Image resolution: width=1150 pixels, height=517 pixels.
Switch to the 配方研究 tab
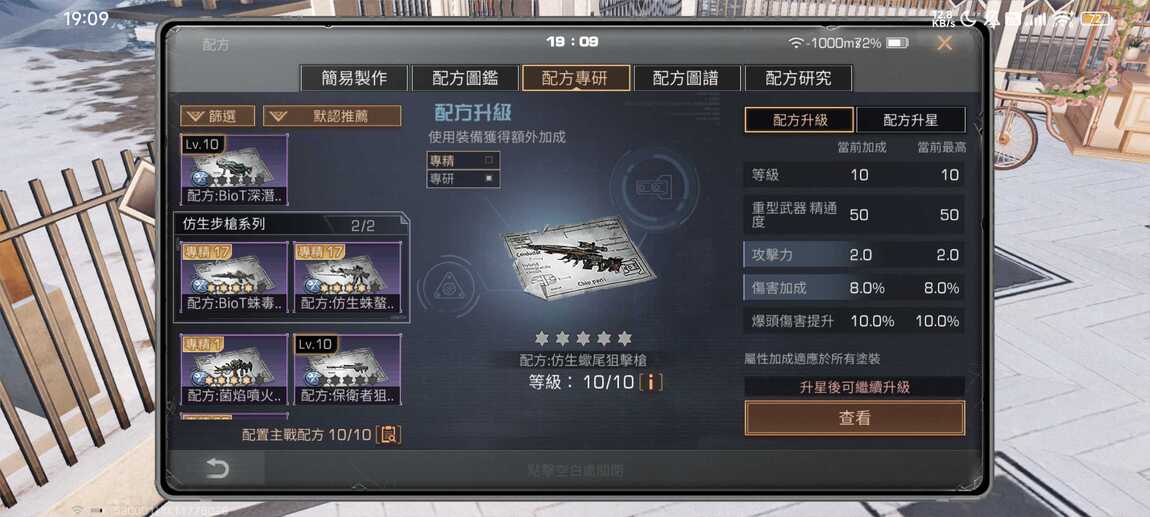798,78
